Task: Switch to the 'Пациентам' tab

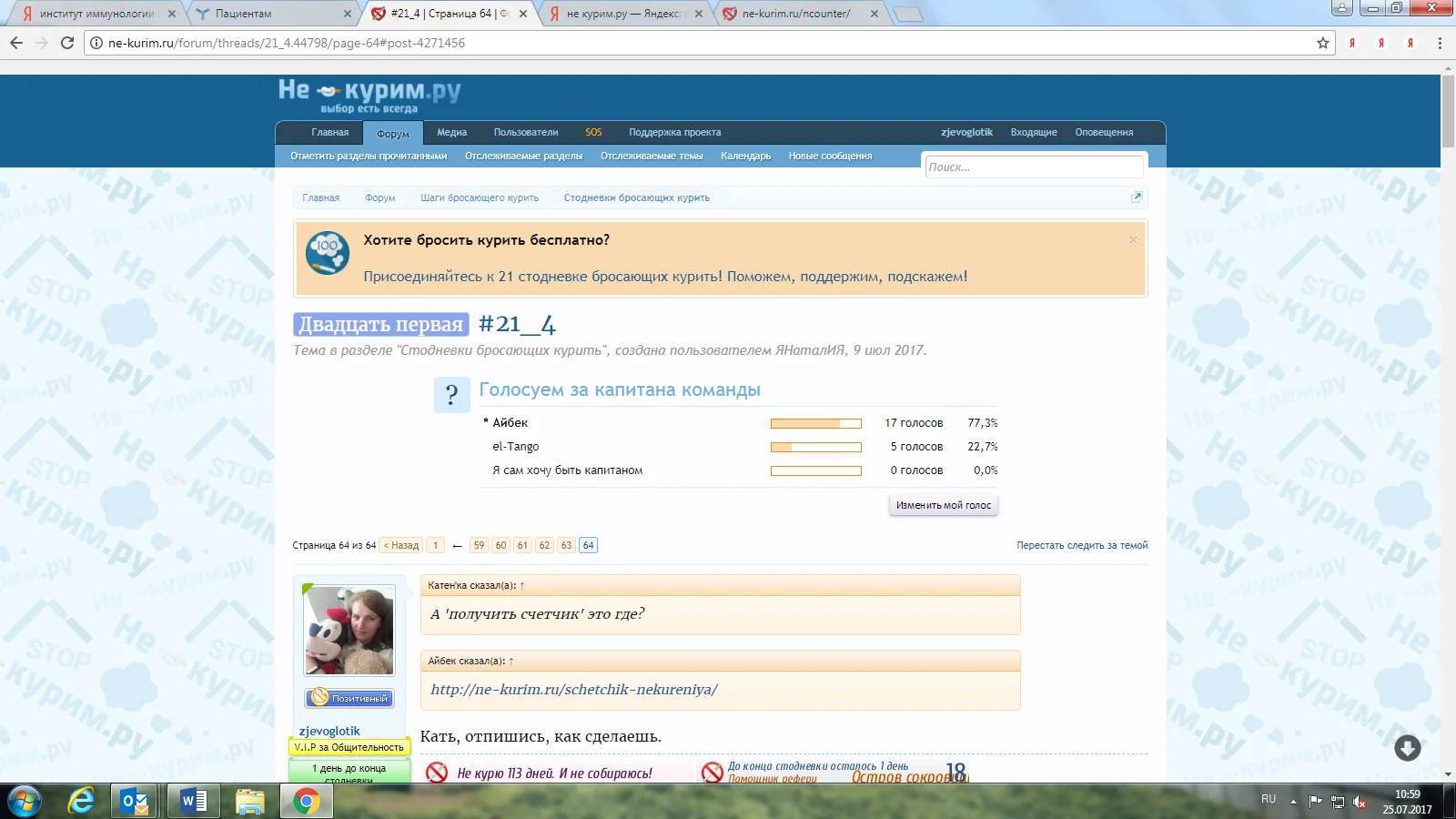Action: pos(273,14)
